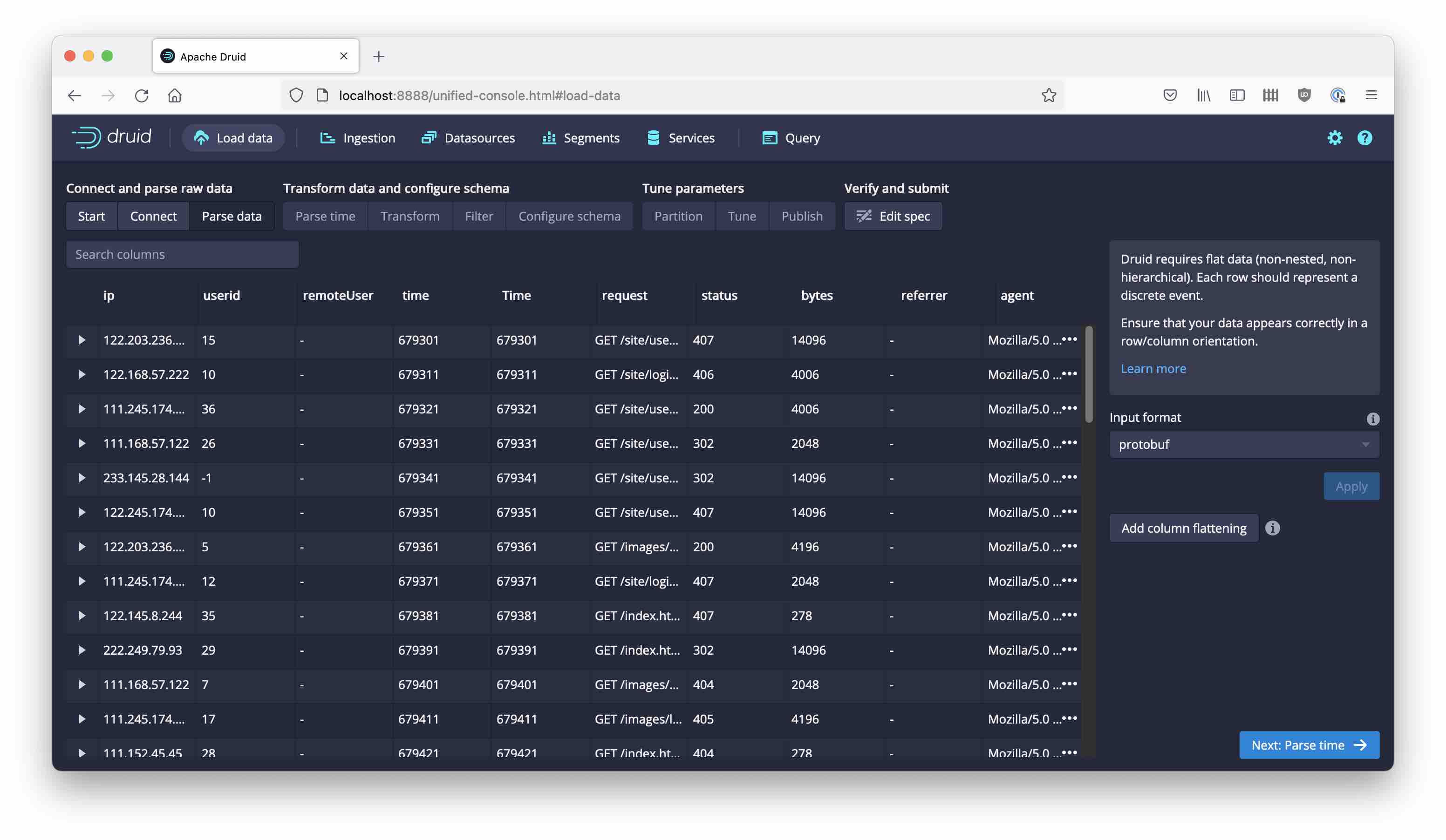Image resolution: width=1446 pixels, height=840 pixels.
Task: Go to the Datasources section
Action: pyautogui.click(x=468, y=138)
